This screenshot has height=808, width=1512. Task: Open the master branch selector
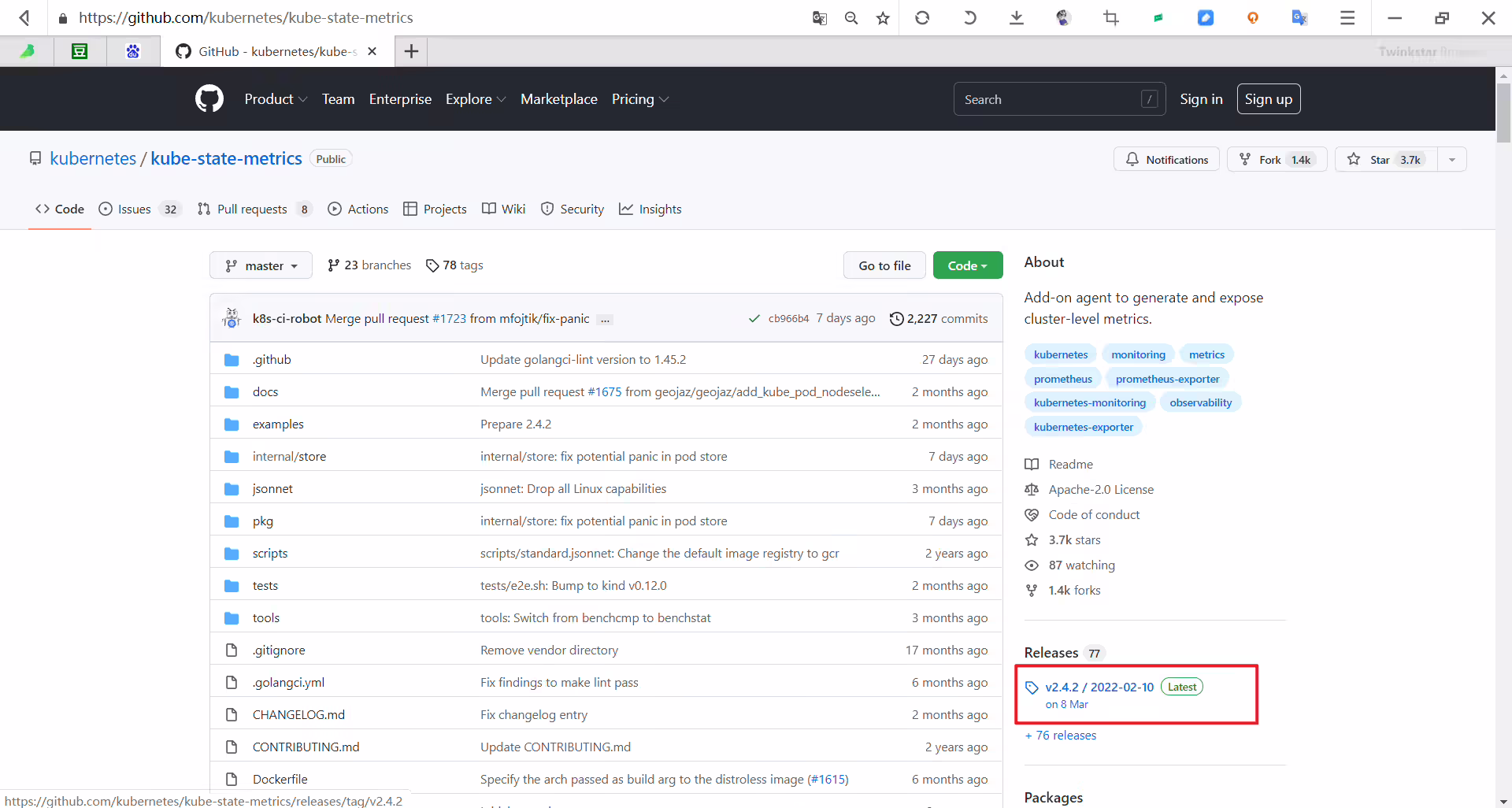point(261,265)
